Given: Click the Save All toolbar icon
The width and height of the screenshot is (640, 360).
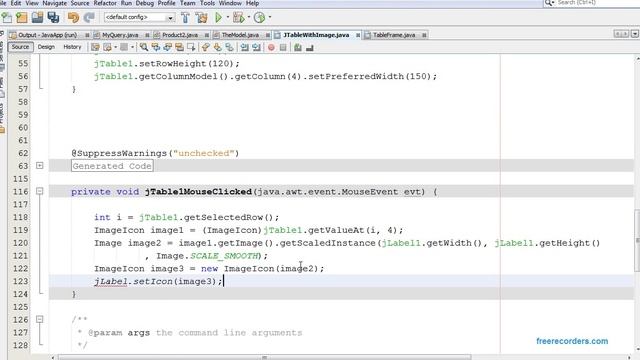Looking at the screenshot, I should click(53, 18).
